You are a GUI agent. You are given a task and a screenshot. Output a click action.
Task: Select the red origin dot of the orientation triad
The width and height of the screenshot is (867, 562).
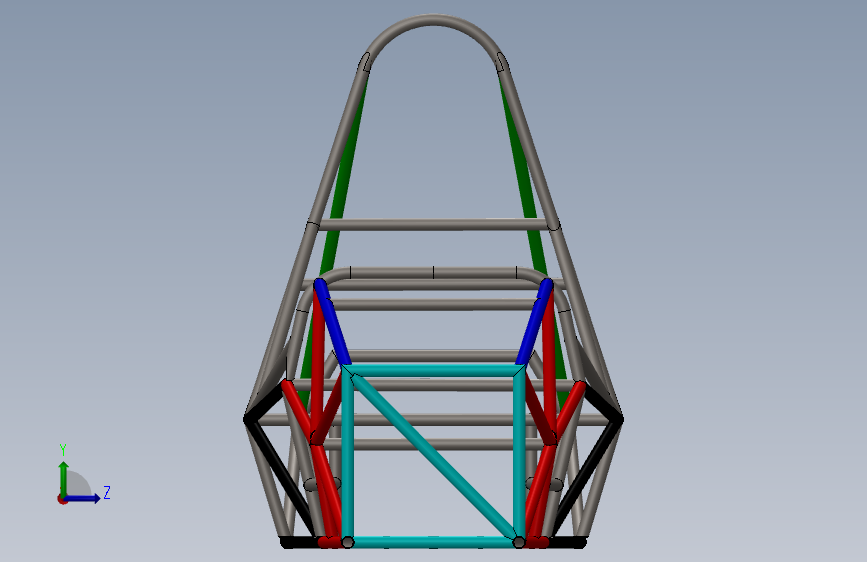click(62, 499)
